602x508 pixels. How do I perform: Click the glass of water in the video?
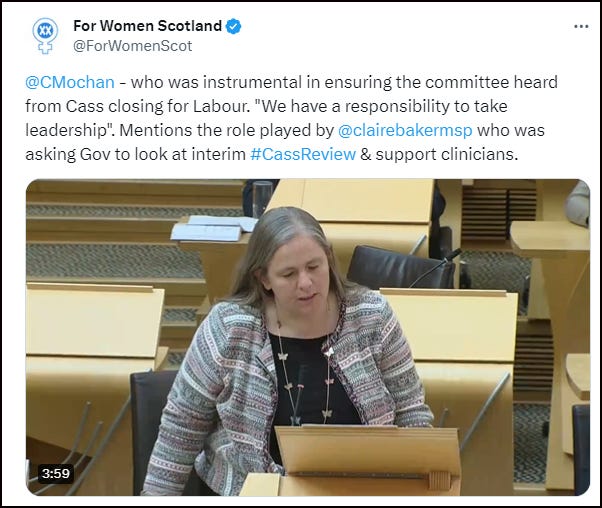click(262, 199)
